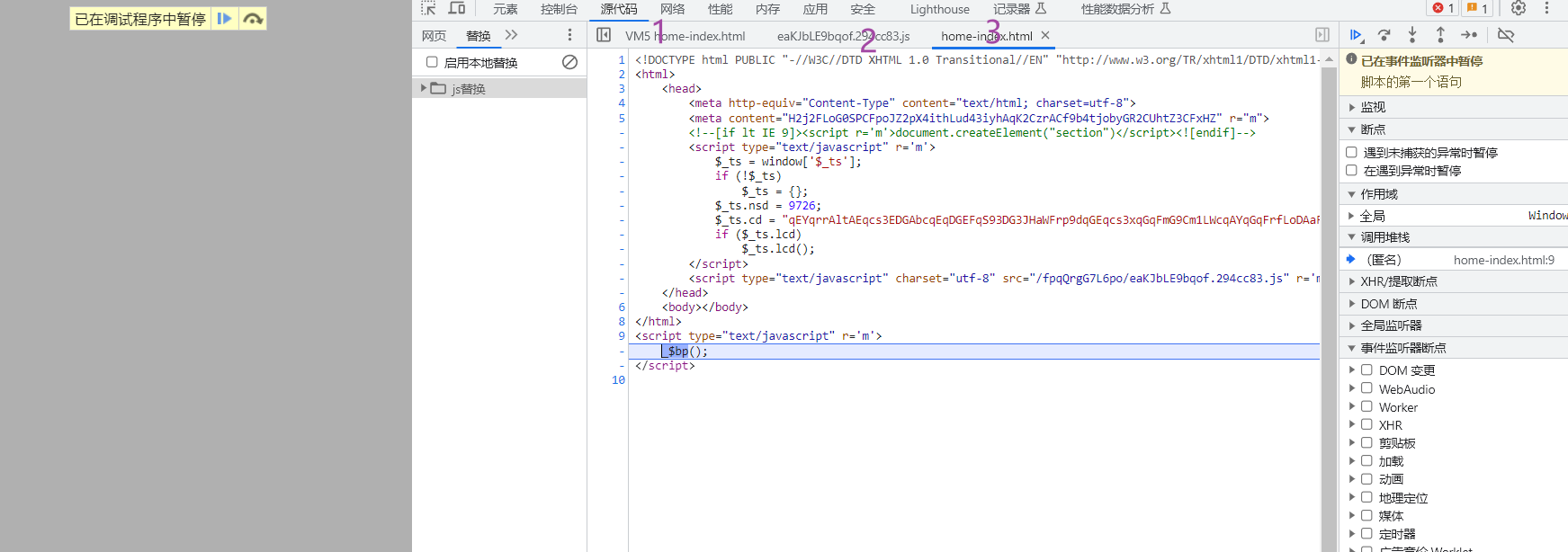Click line number 9 in the gutter

click(x=621, y=336)
